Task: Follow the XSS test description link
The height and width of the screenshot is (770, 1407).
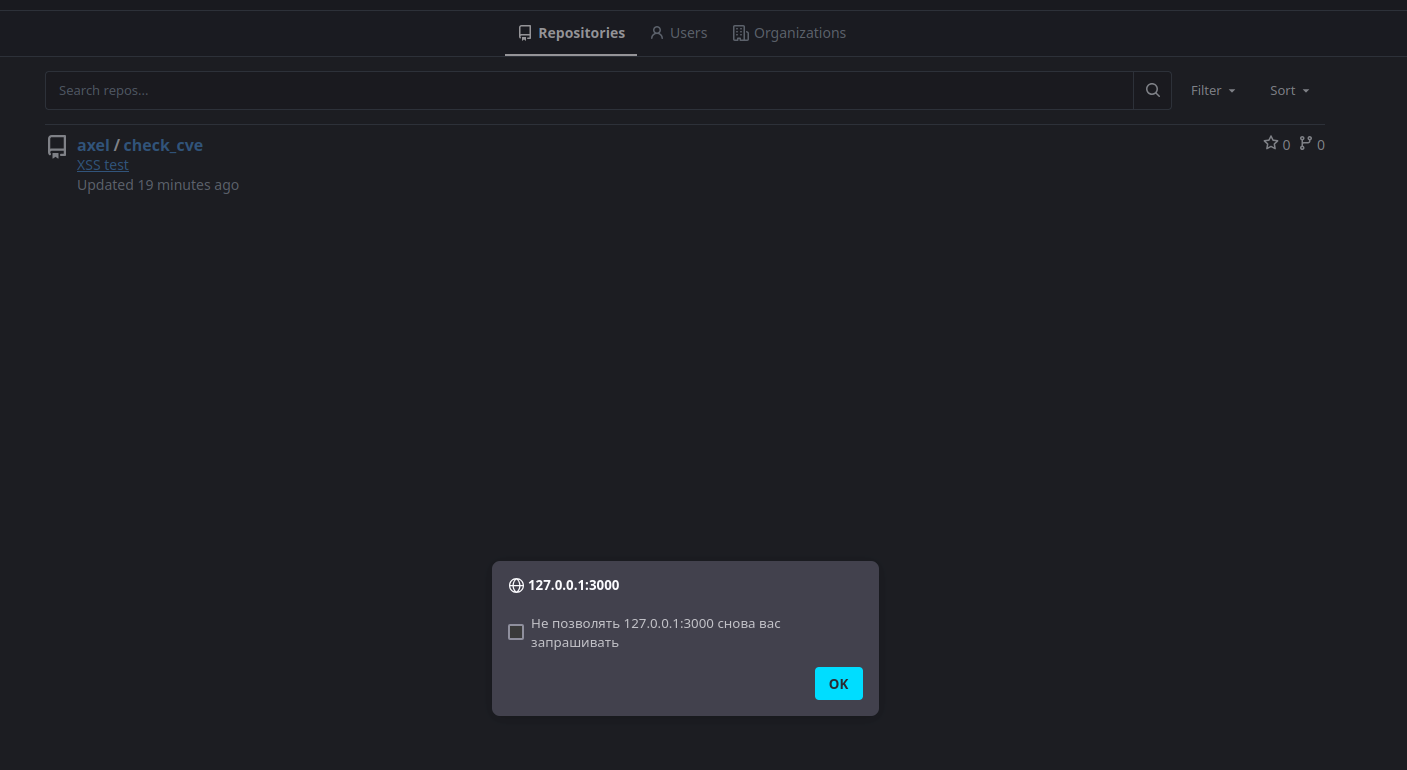Action: coord(103,165)
